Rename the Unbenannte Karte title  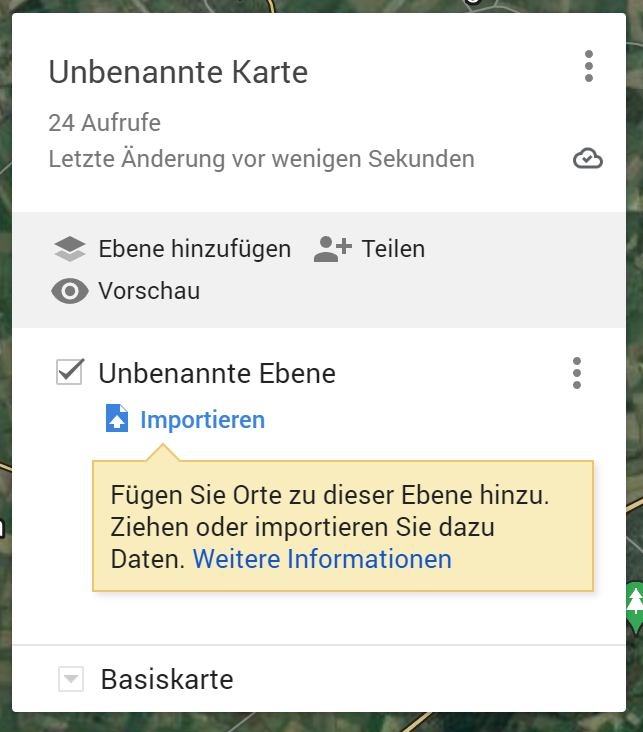tap(178, 72)
